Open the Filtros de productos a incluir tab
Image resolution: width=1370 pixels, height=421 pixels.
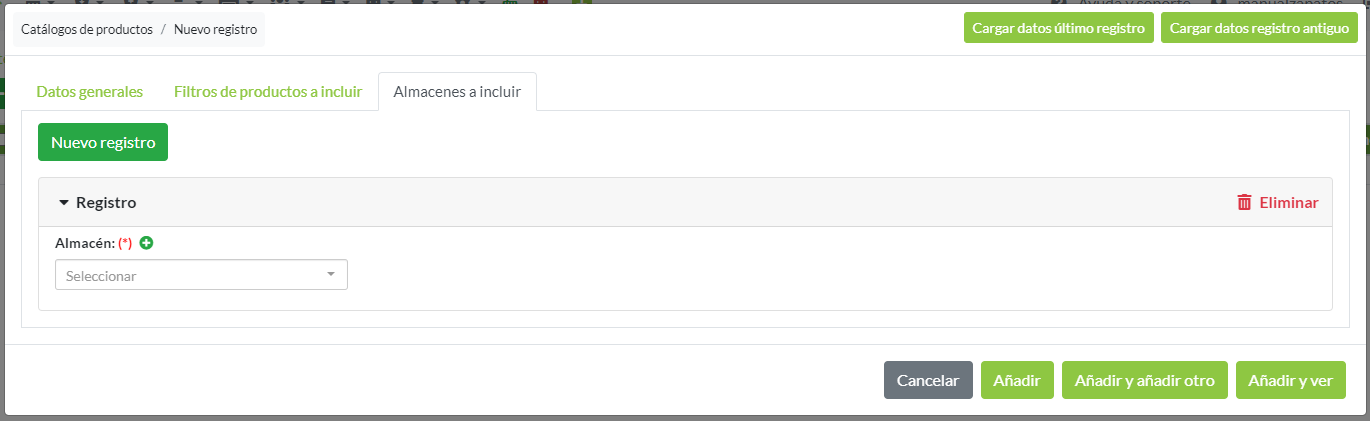[268, 91]
